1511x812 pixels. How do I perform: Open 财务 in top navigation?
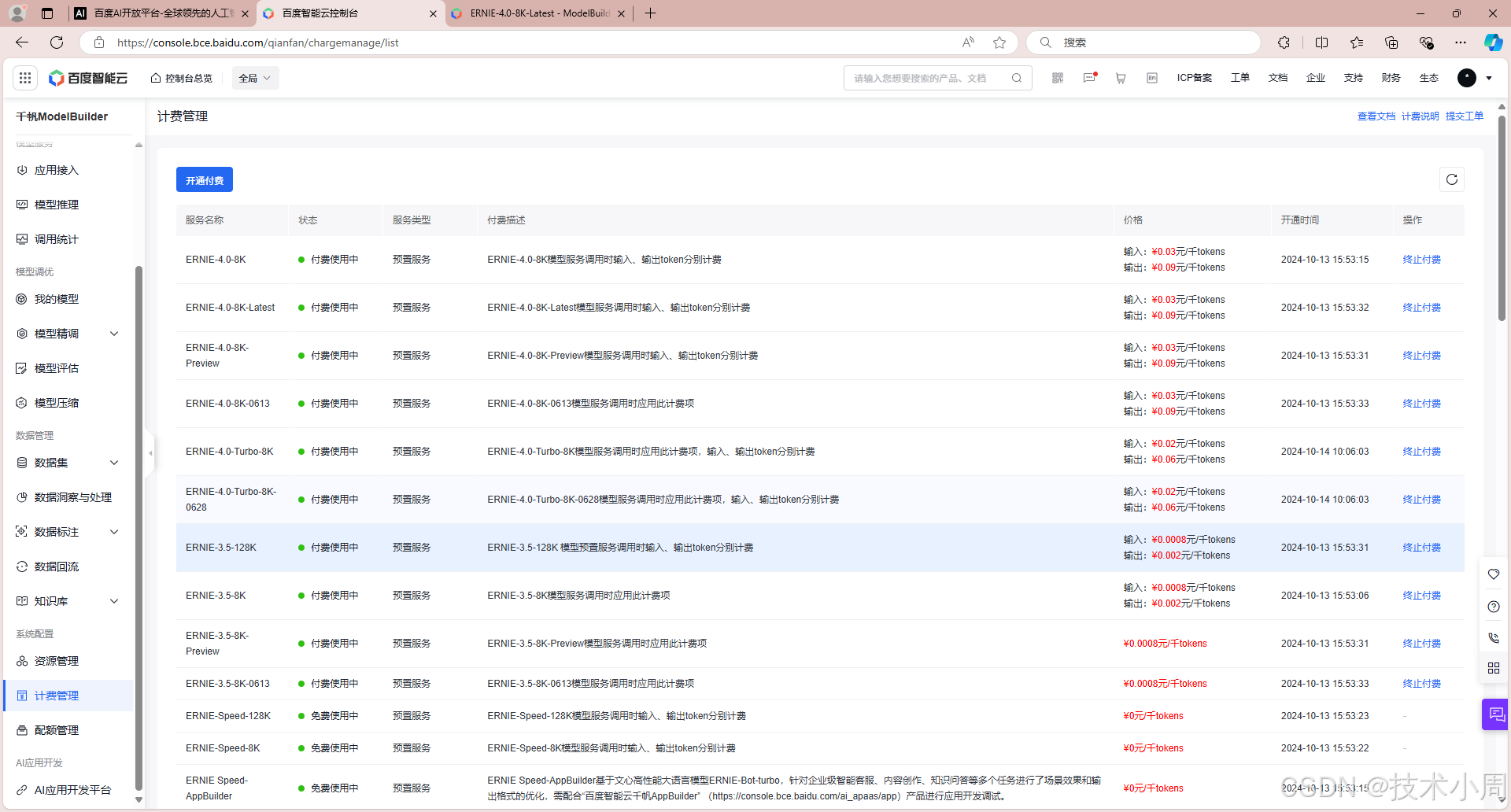point(1391,78)
